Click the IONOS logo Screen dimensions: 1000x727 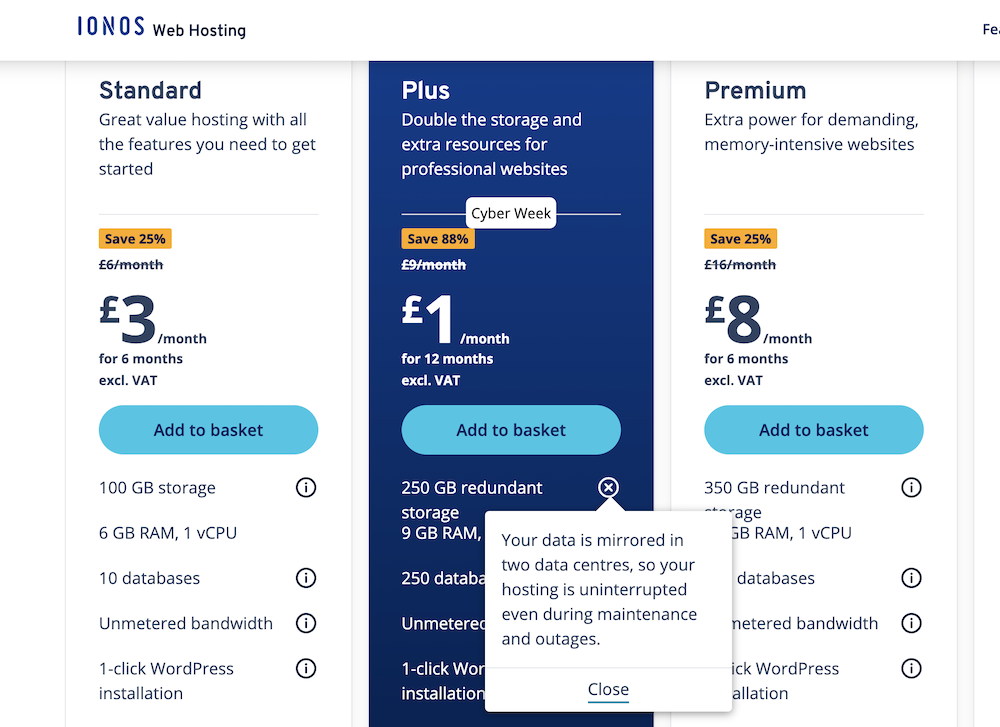111,27
